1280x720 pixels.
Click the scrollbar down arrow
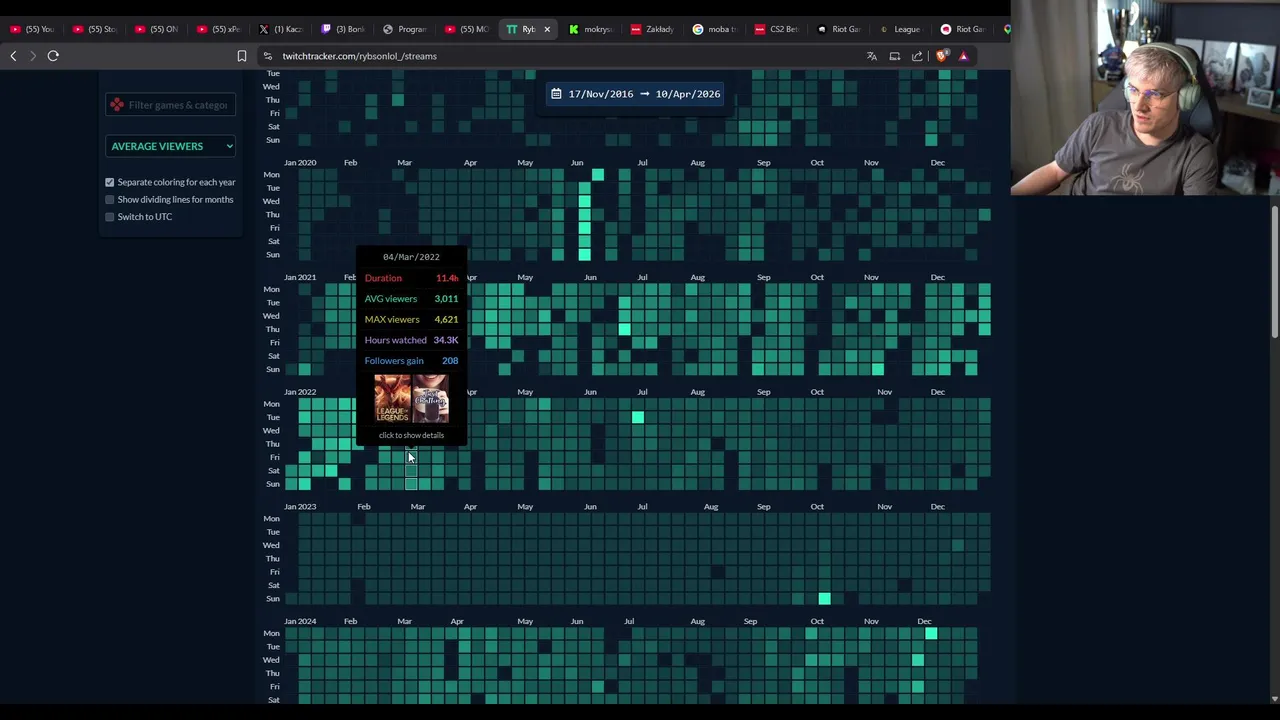point(1275,699)
